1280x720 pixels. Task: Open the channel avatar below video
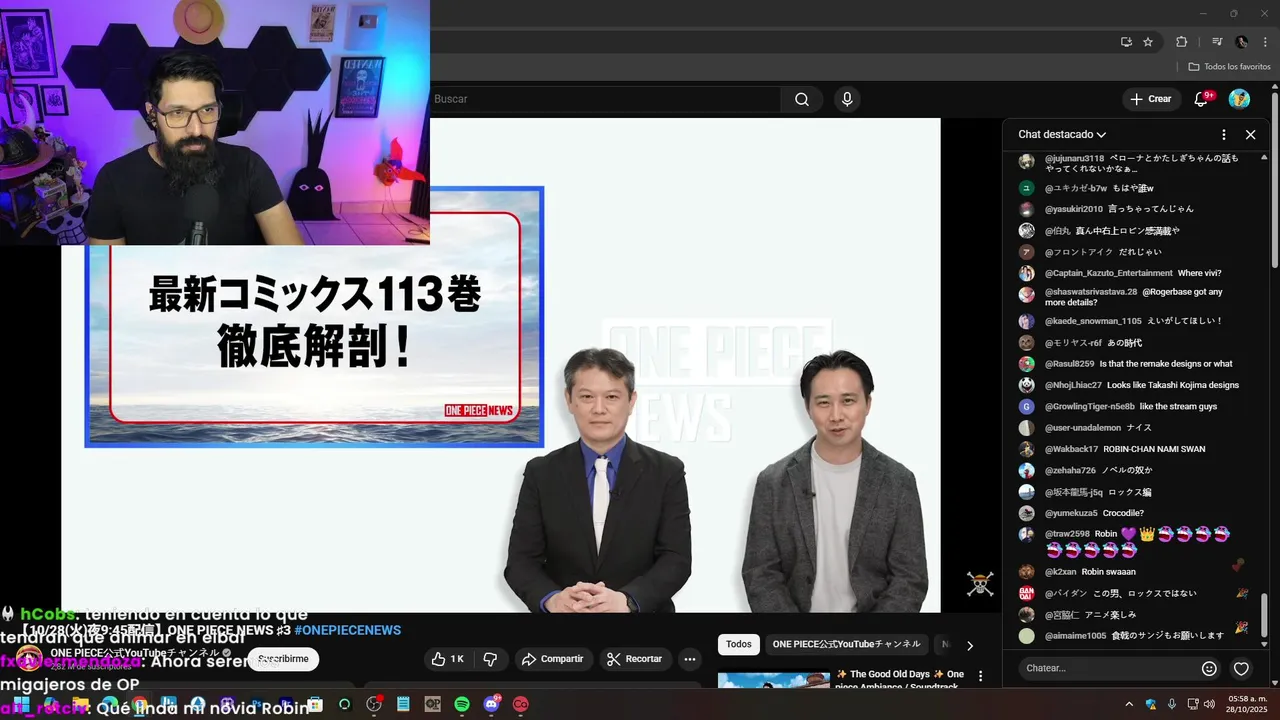[29, 659]
